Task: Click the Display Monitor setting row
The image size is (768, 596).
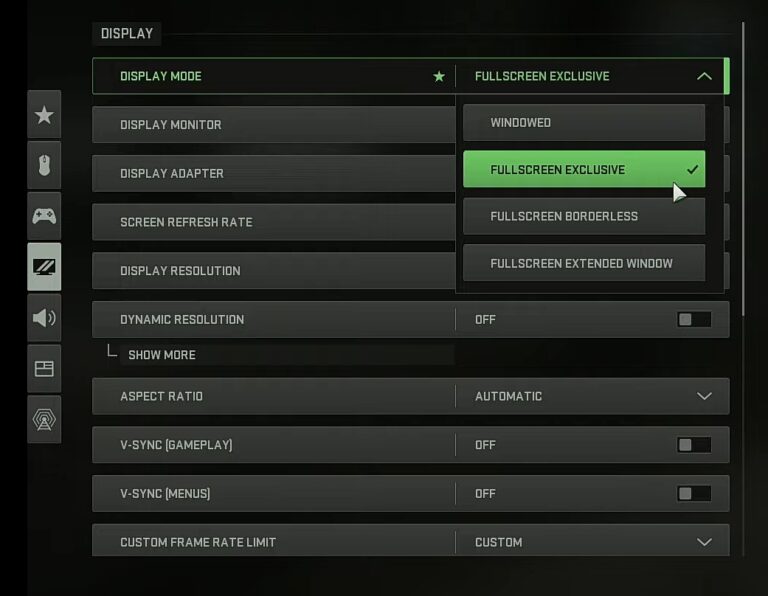Action: tap(272, 125)
